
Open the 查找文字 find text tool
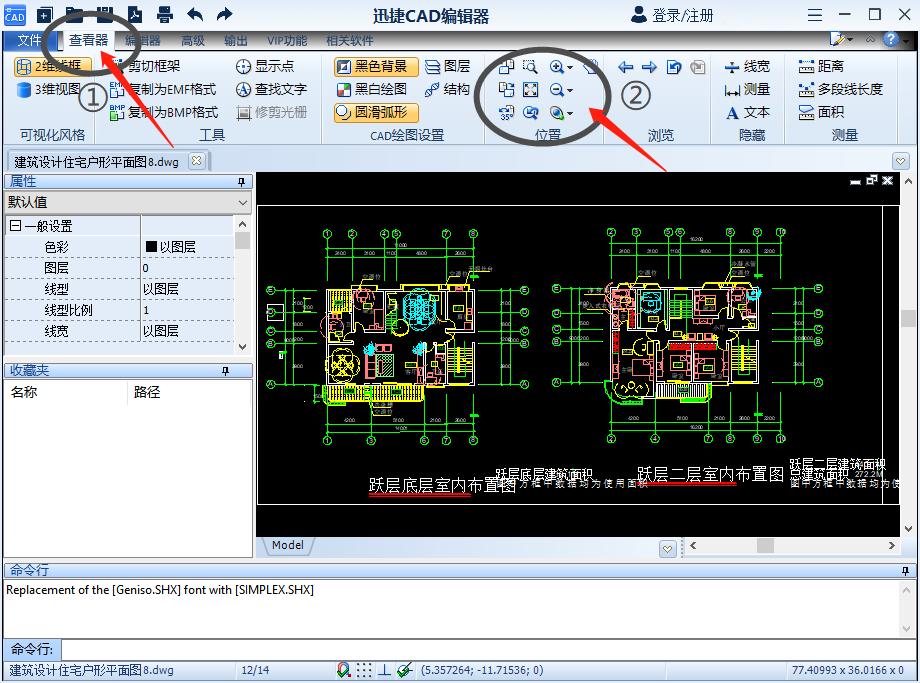272,91
